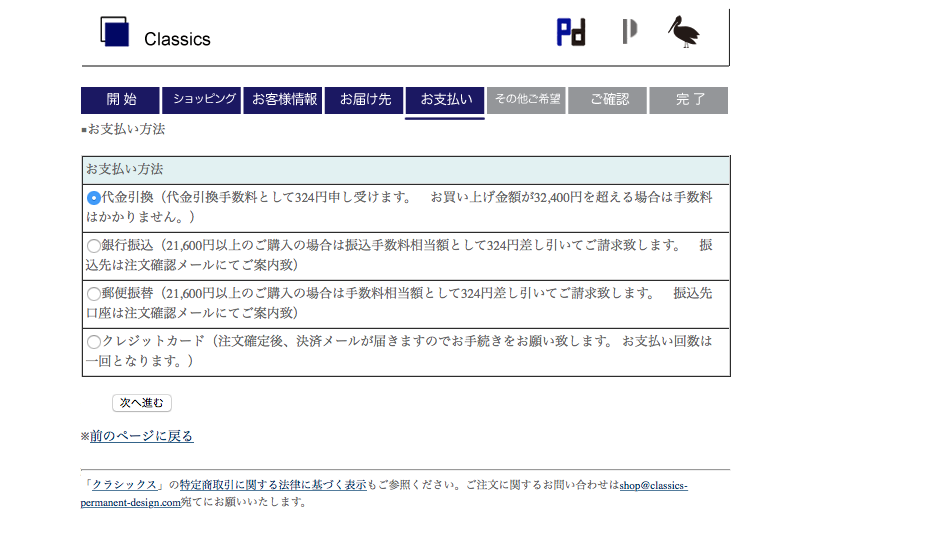Follow the 前のページに戻る link

tap(141, 436)
